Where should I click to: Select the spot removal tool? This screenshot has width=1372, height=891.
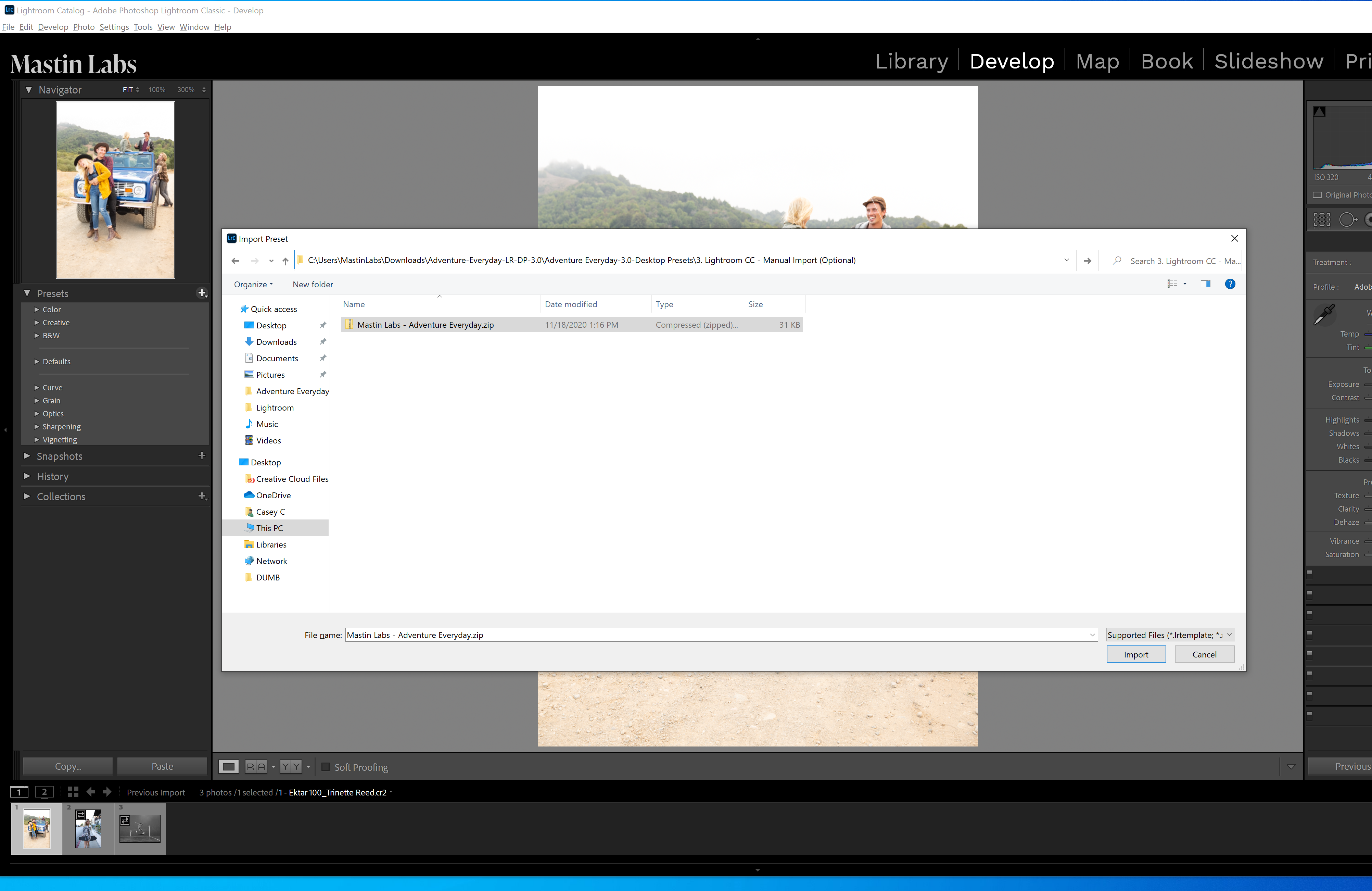1348,220
